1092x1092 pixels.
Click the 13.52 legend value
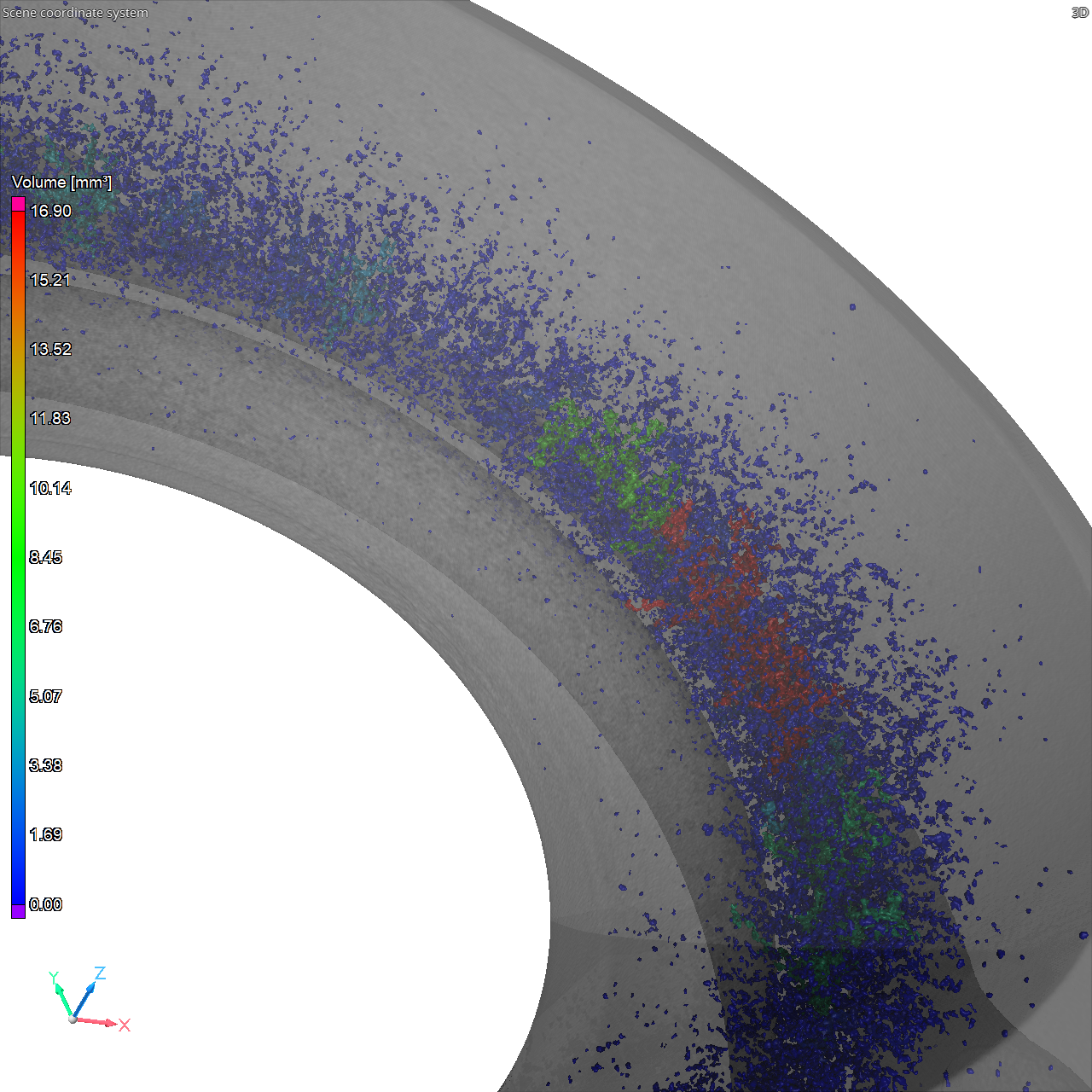click(x=50, y=349)
